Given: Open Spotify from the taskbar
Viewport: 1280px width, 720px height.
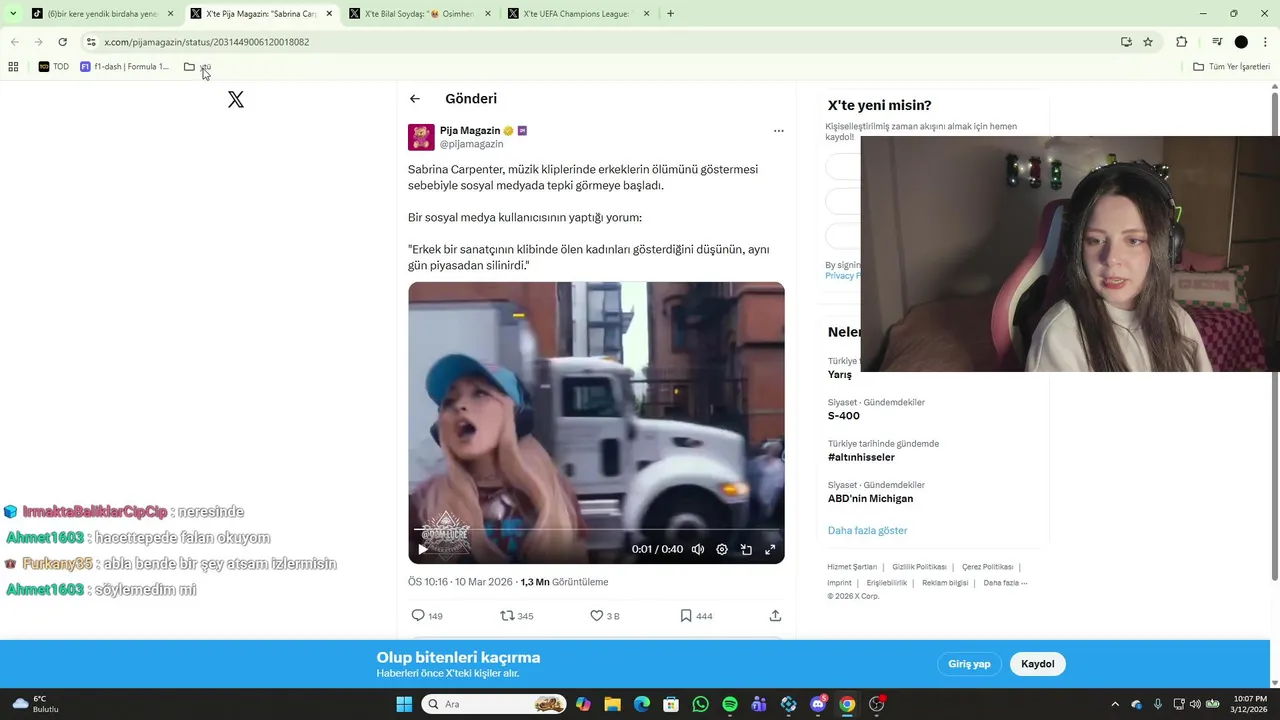Looking at the screenshot, I should [730, 704].
